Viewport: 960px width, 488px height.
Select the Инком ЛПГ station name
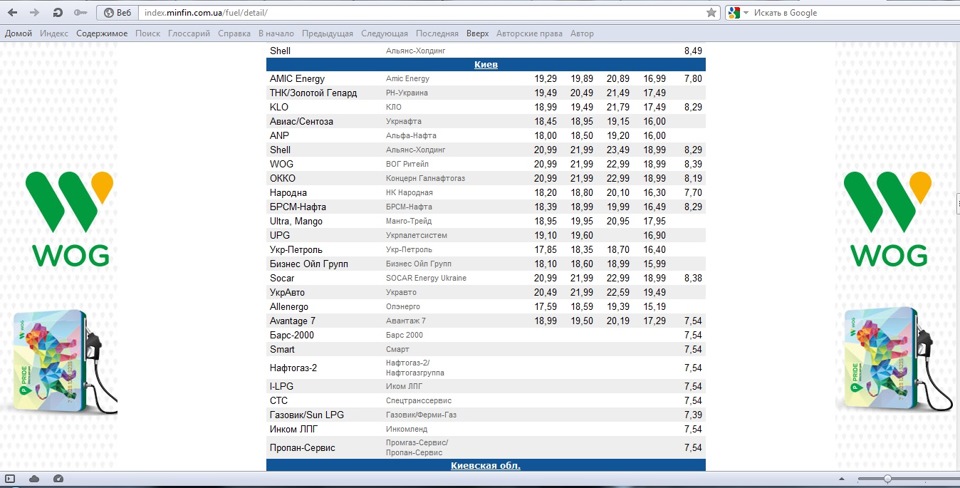pos(293,429)
